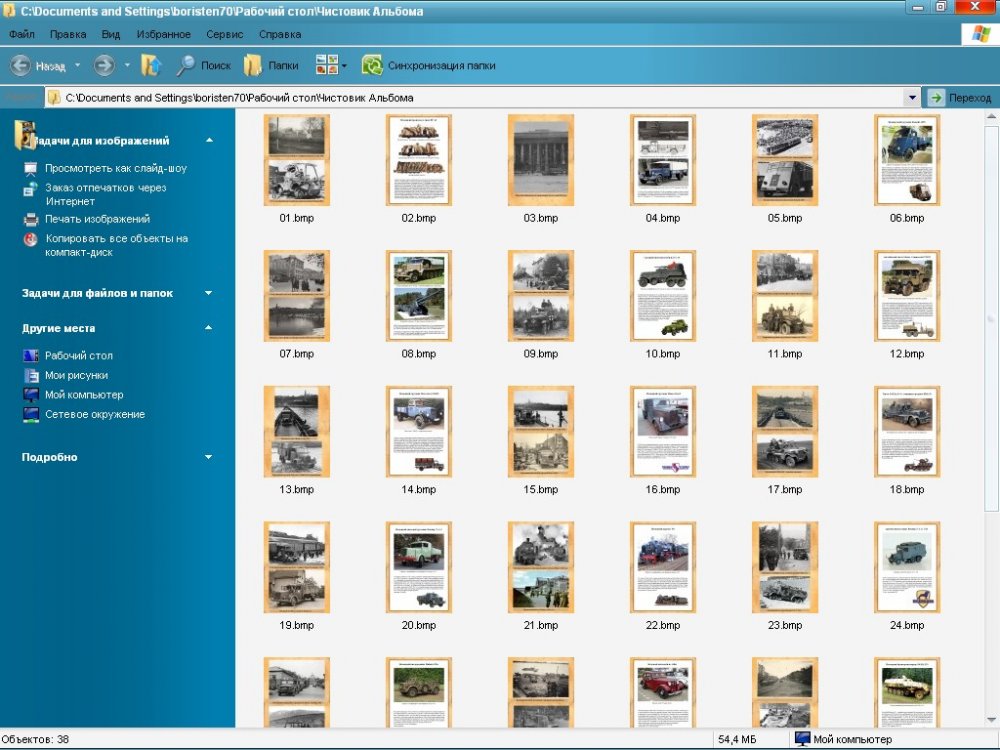Collapse the picture tasks panel section
Image resolution: width=1000 pixels, height=750 pixels.
pyautogui.click(x=208, y=141)
